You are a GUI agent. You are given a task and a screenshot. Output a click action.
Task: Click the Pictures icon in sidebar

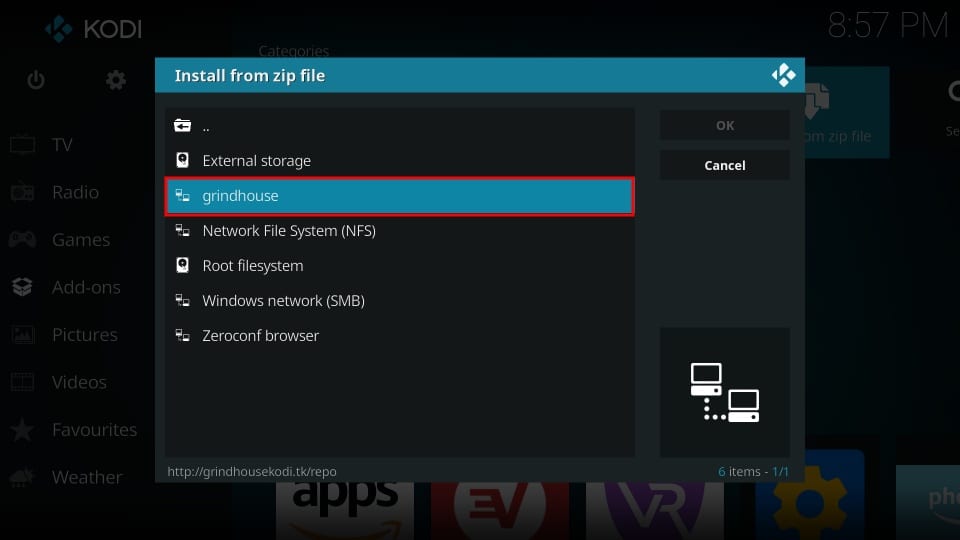(x=23, y=334)
